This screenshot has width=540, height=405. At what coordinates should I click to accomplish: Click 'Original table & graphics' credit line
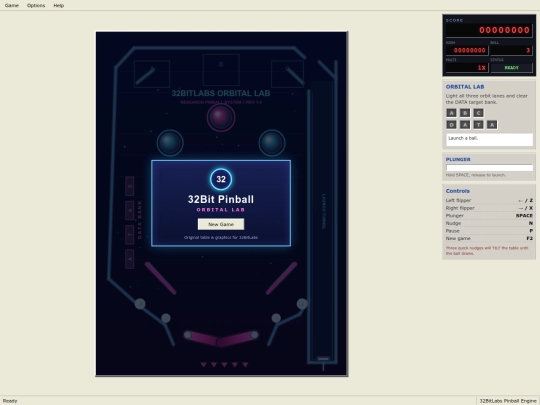221,237
